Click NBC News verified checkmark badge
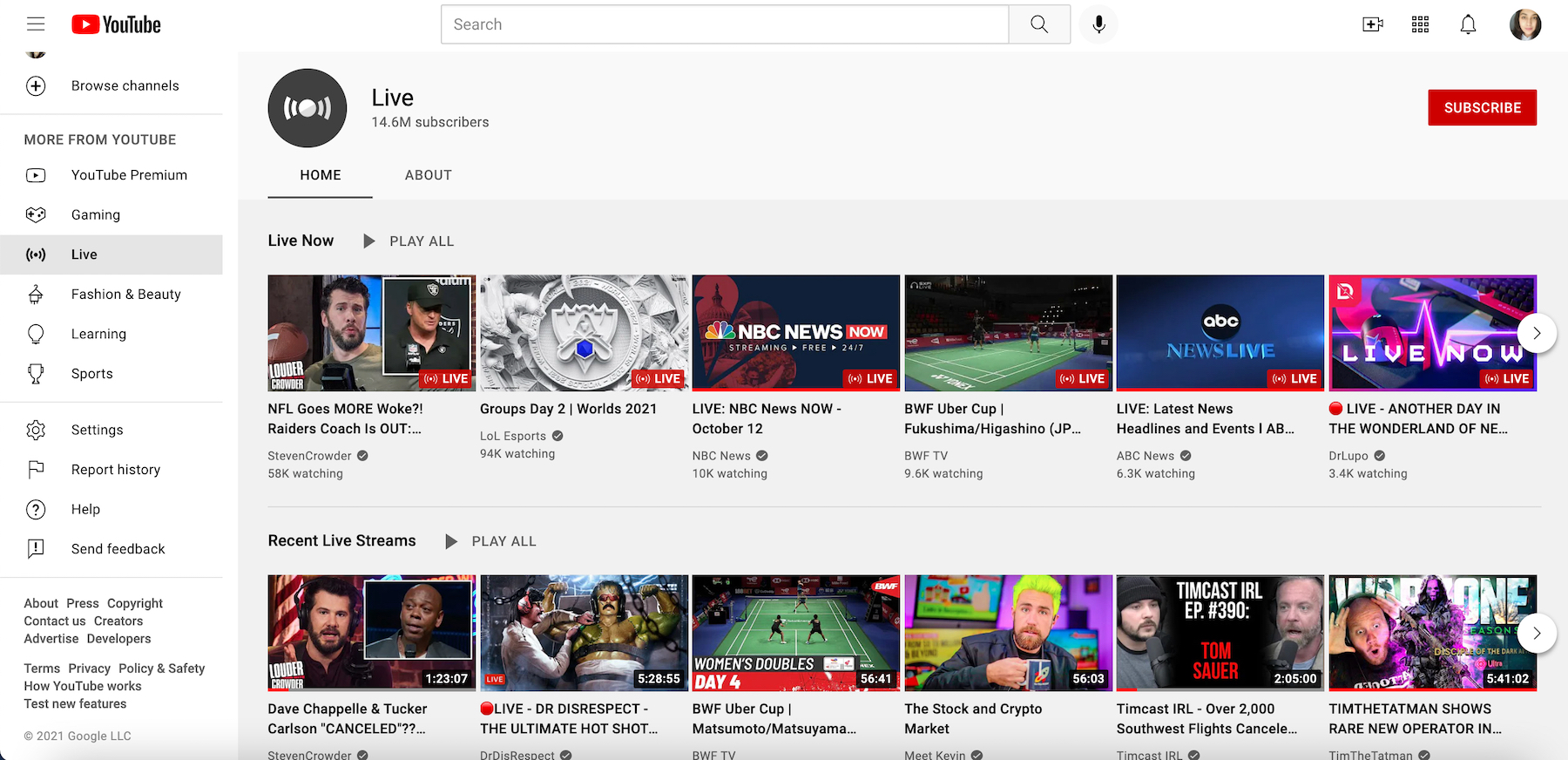Image resolution: width=1568 pixels, height=760 pixels. [762, 456]
